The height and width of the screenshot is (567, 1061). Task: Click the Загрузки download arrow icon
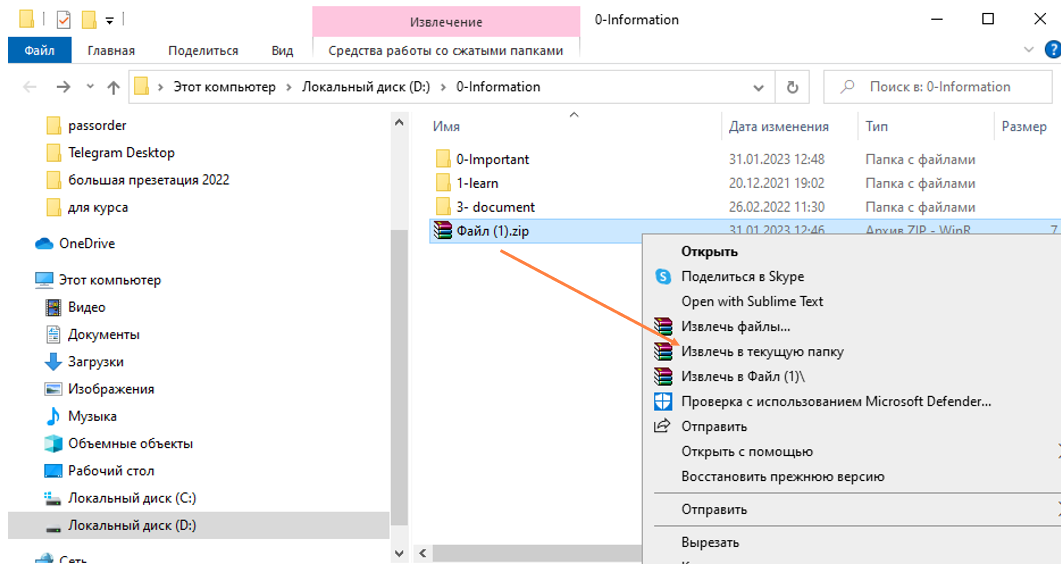pyautogui.click(x=53, y=362)
